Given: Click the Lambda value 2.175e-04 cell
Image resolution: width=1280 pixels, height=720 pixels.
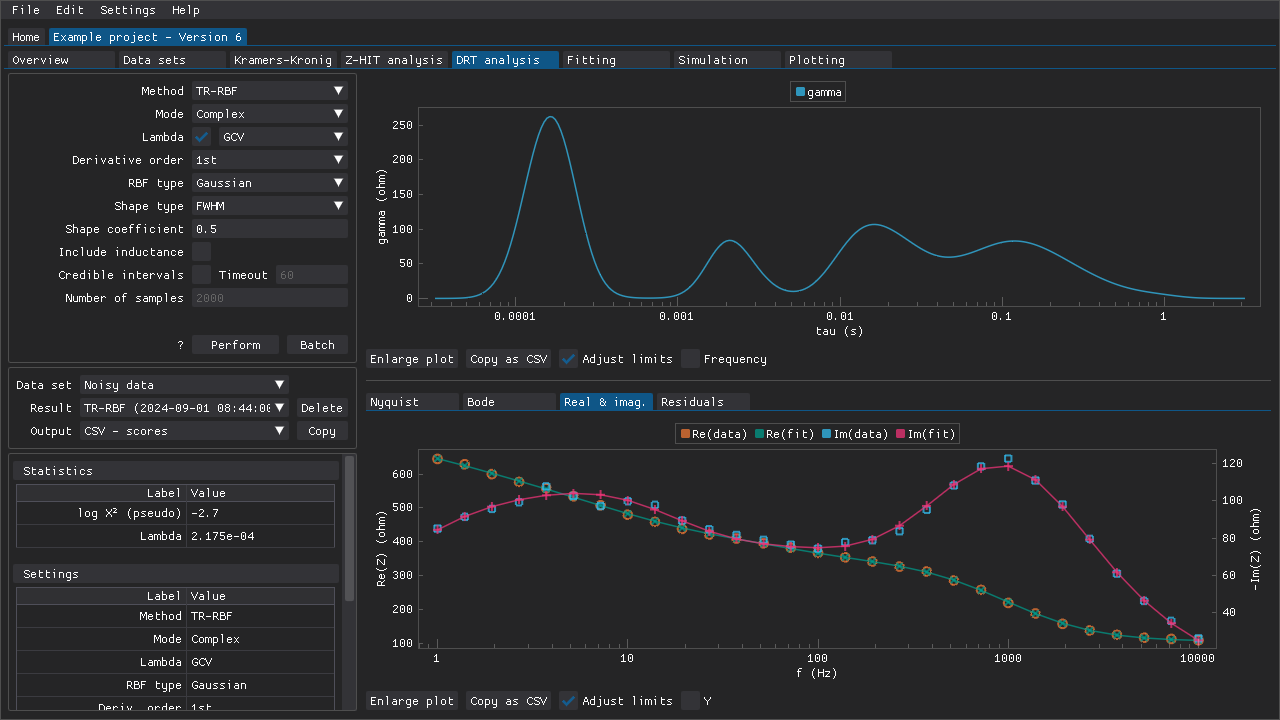Looking at the screenshot, I should point(260,537).
